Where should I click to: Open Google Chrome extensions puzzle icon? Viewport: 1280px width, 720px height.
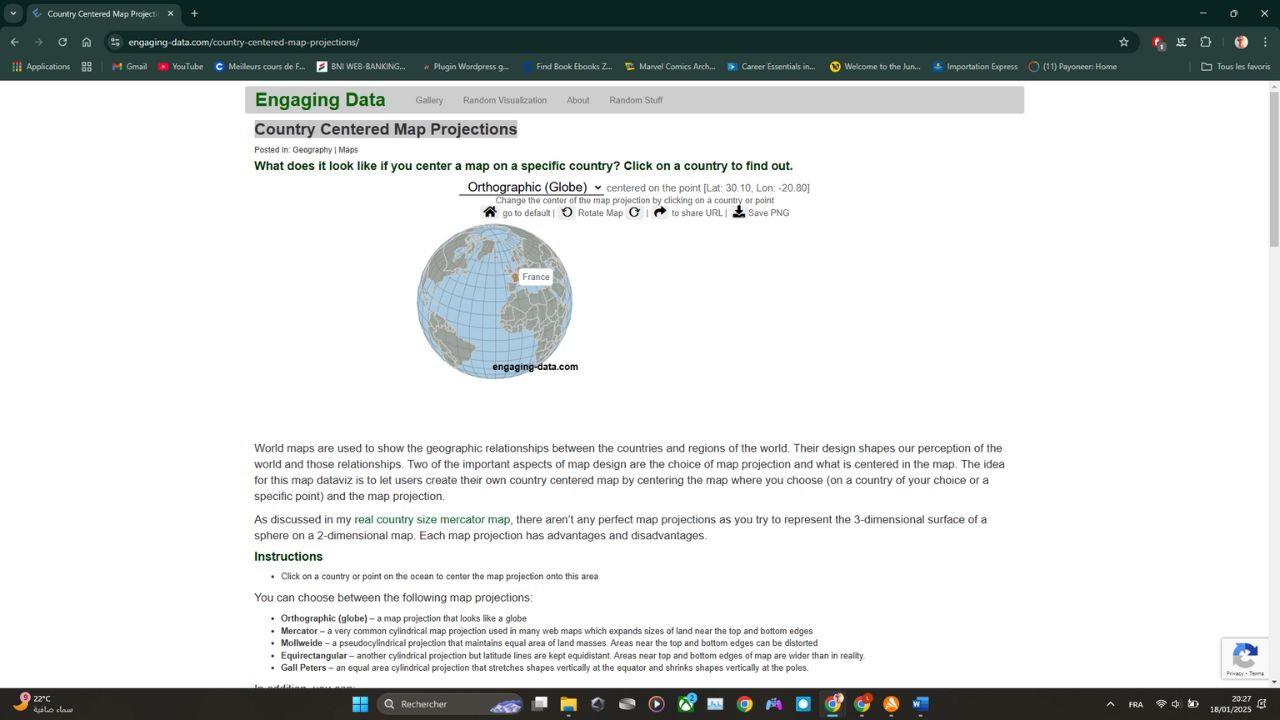1205,42
